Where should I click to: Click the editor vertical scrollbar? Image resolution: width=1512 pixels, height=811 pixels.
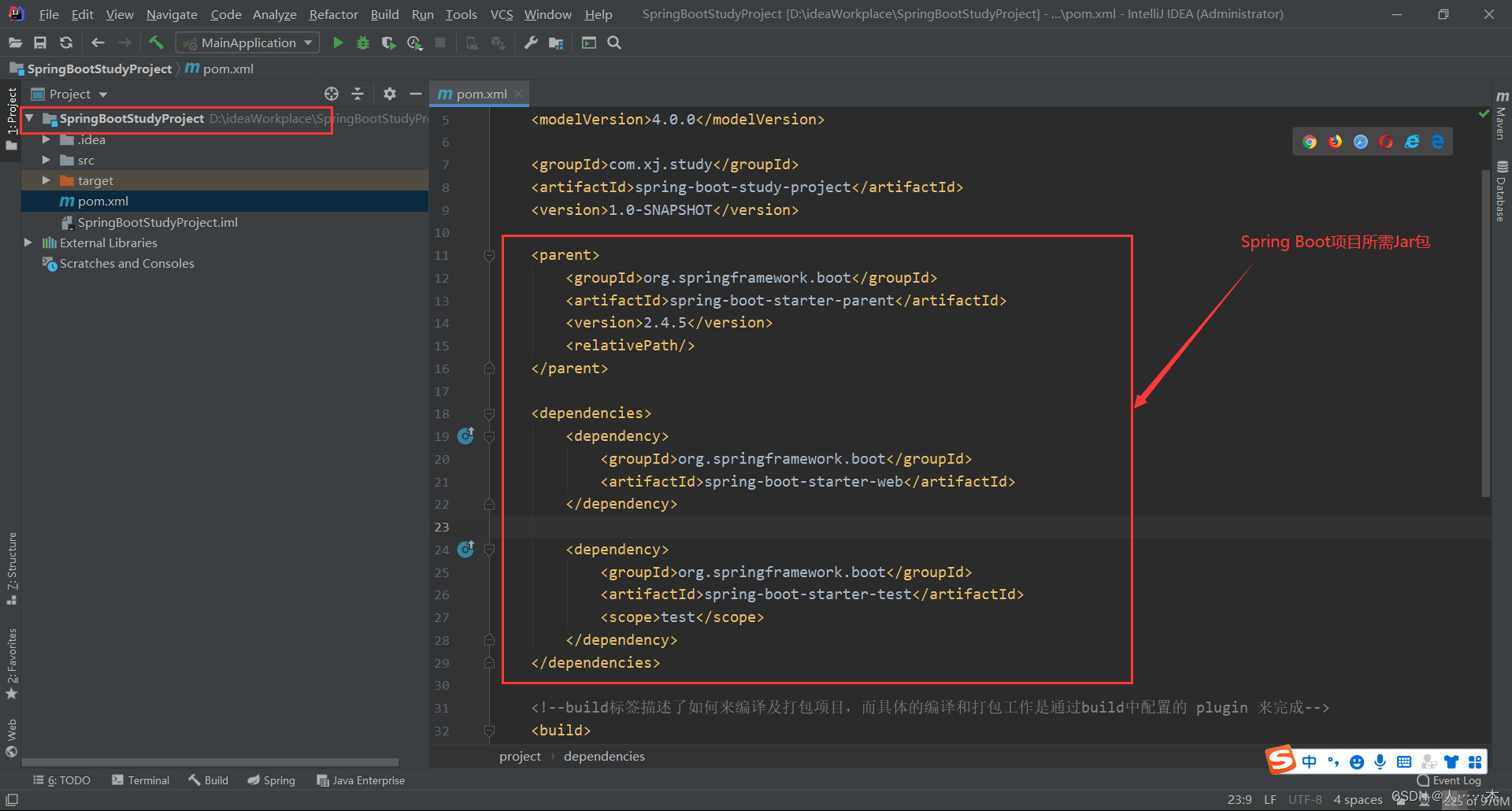[x=1486, y=331]
